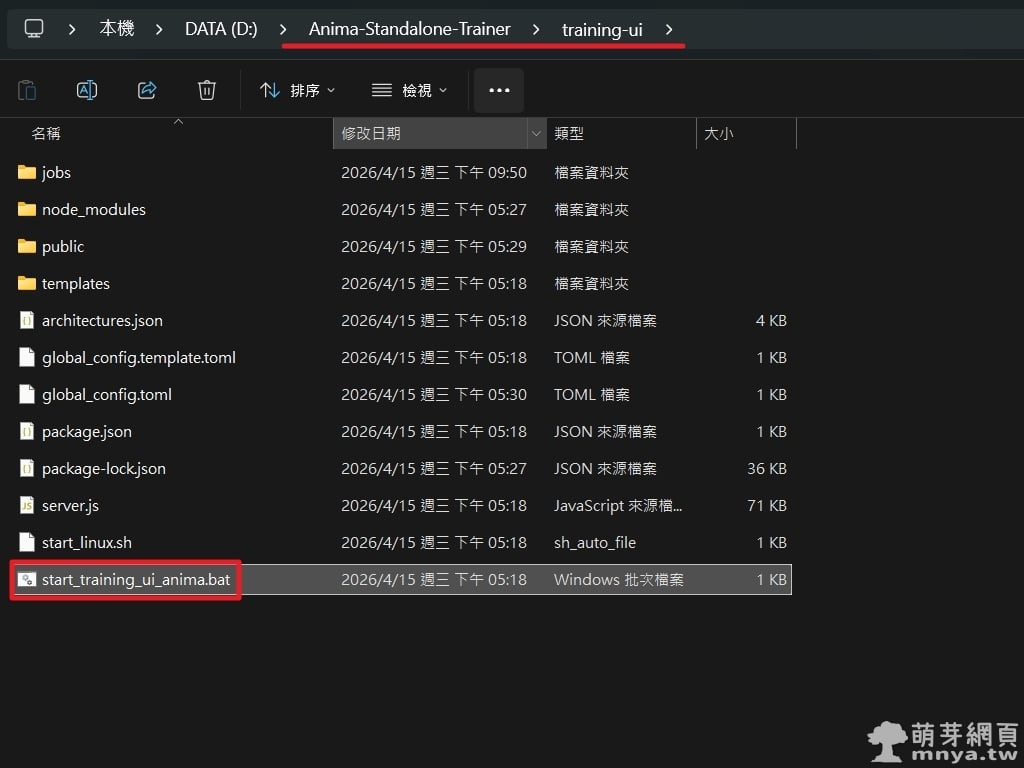This screenshot has width=1024, height=768.
Task: Click the share icon in toolbar
Action: [147, 90]
